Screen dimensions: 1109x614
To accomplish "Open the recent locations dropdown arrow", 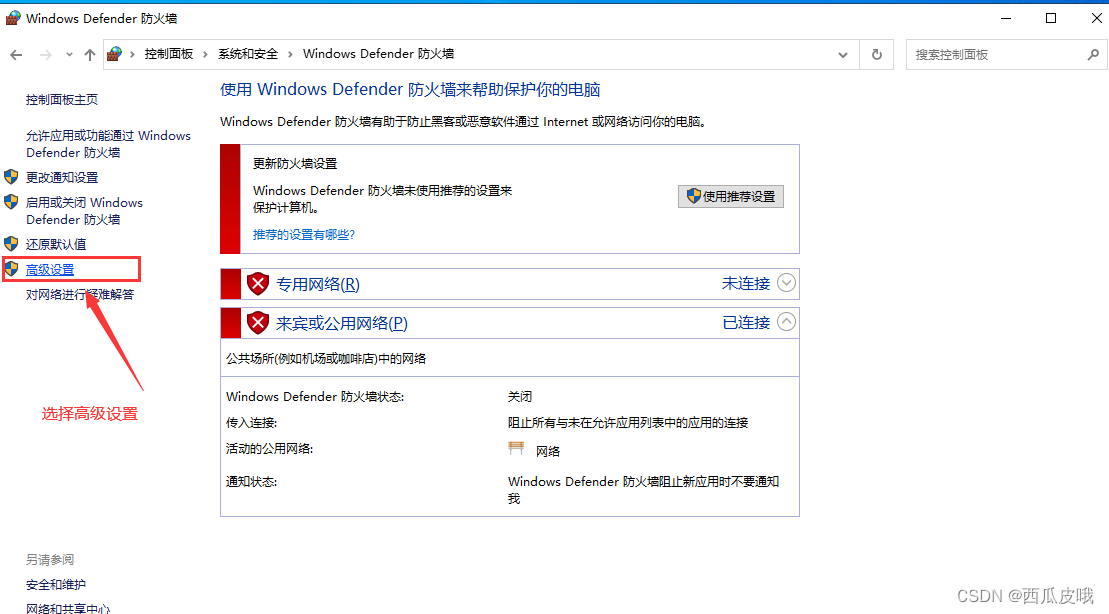I will 69,54.
